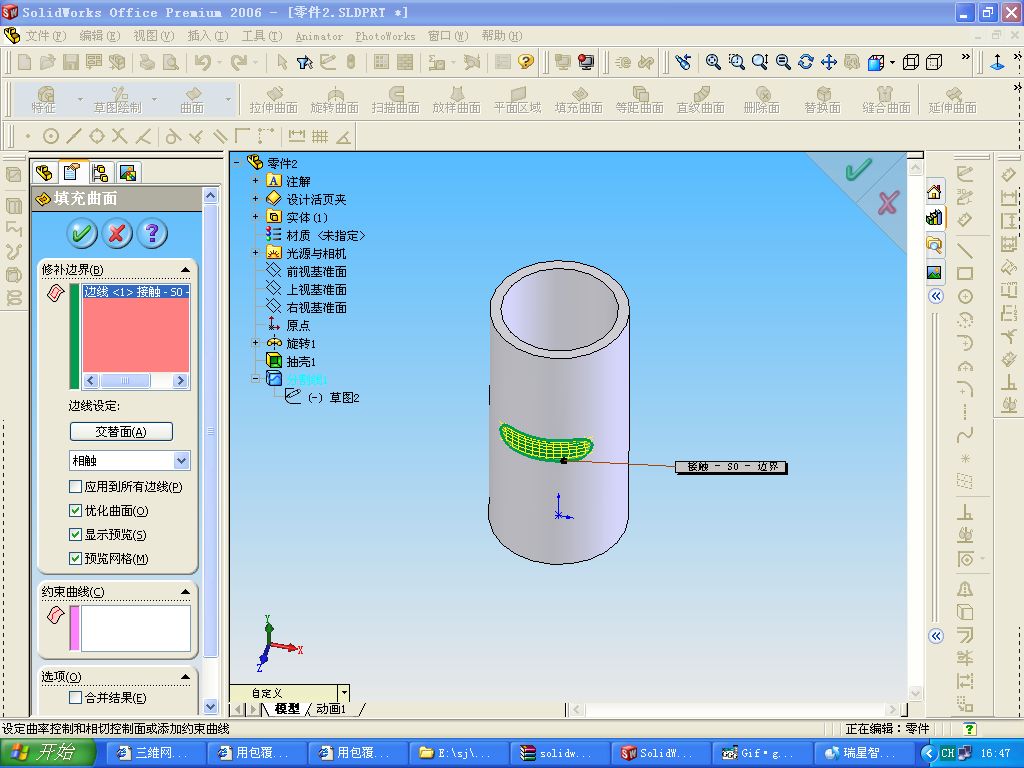Click the Save floppy disk icon

pyautogui.click(x=71, y=62)
